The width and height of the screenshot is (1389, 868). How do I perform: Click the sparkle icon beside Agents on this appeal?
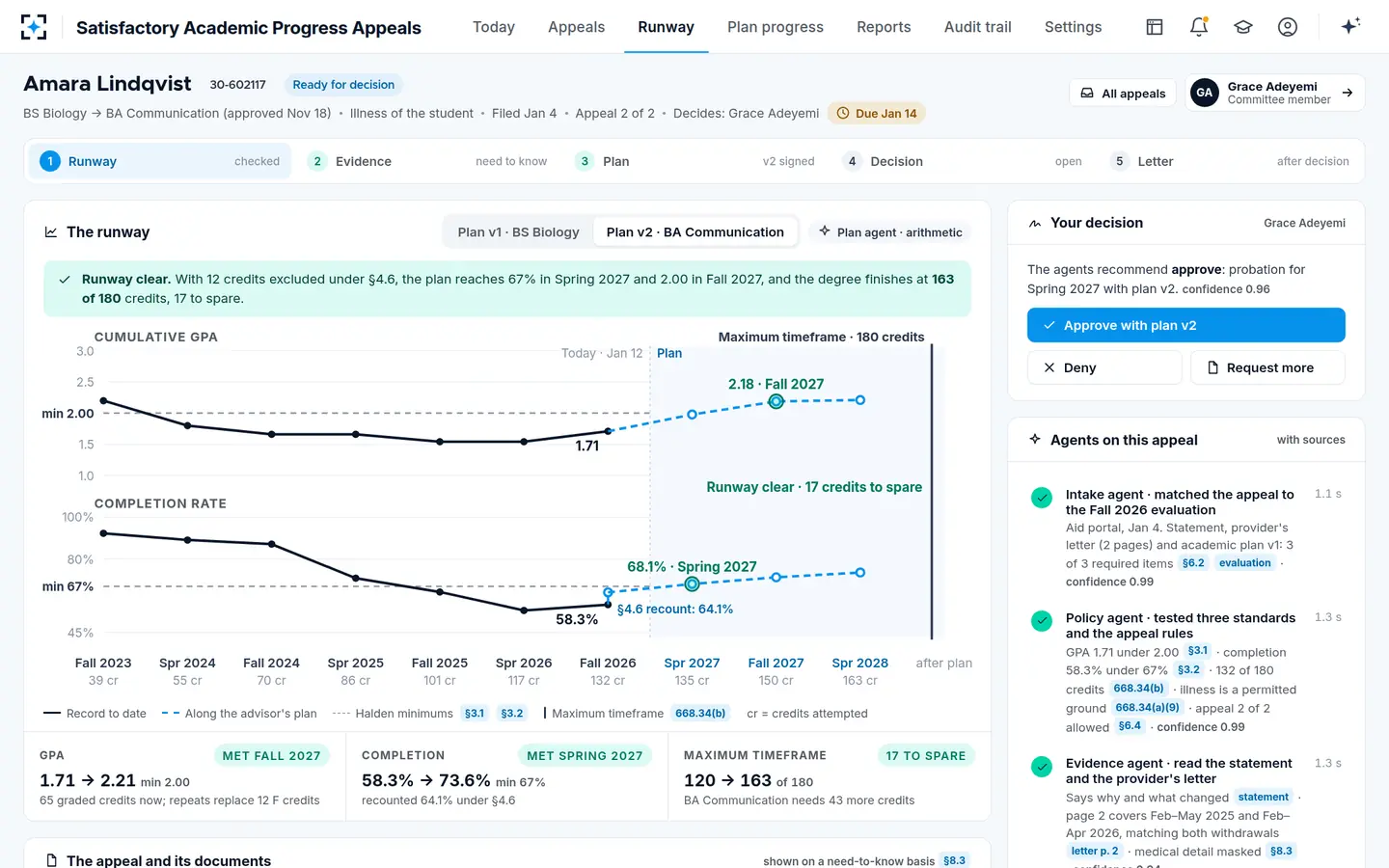(x=1035, y=439)
